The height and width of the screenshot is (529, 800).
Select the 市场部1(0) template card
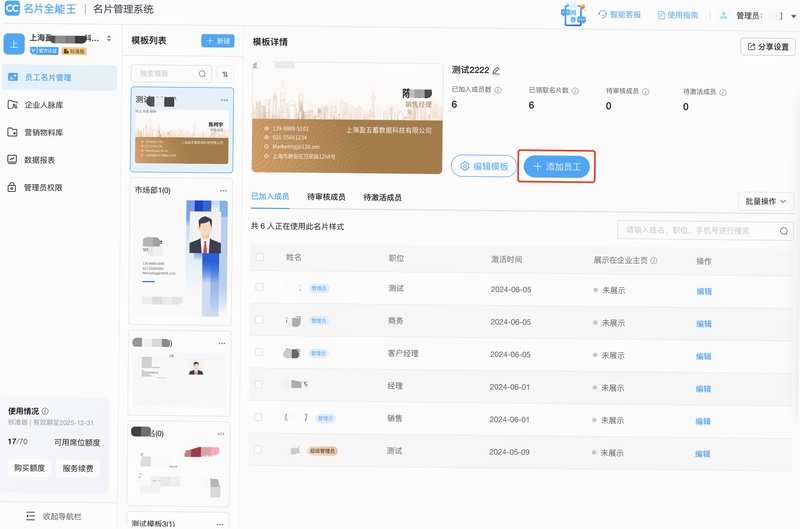coord(180,252)
